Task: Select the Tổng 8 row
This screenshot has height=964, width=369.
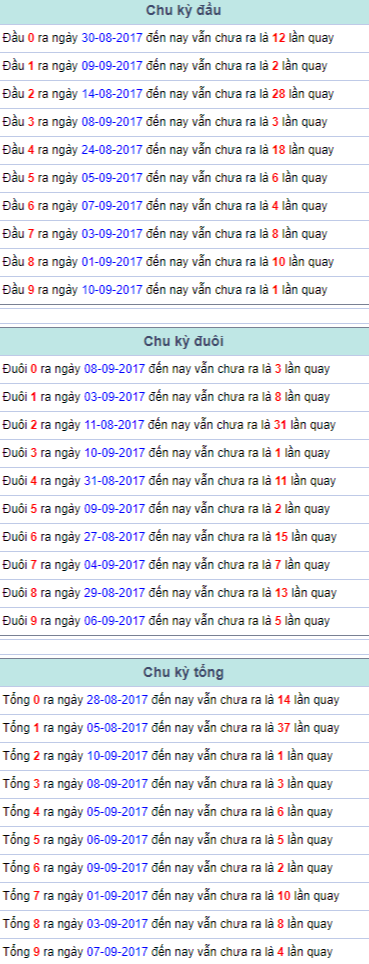Action: [x=184, y=924]
